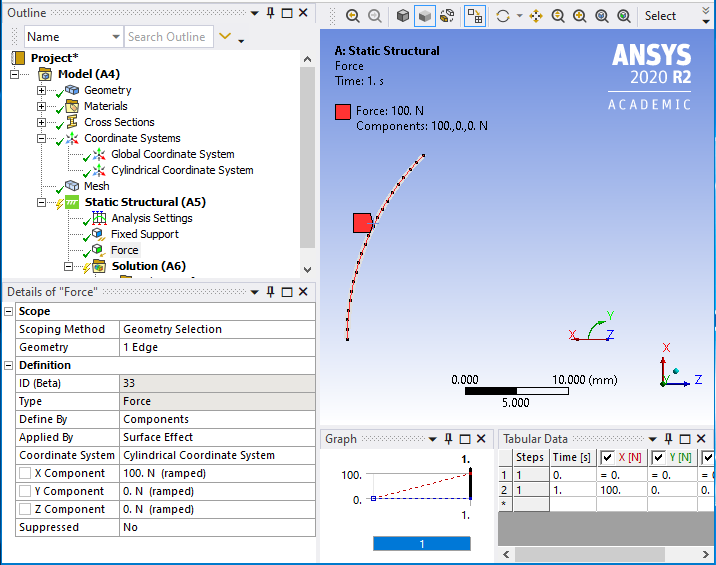Collapse the Coordinate Systems tree node
The width and height of the screenshot is (716, 565).
tap(41, 138)
